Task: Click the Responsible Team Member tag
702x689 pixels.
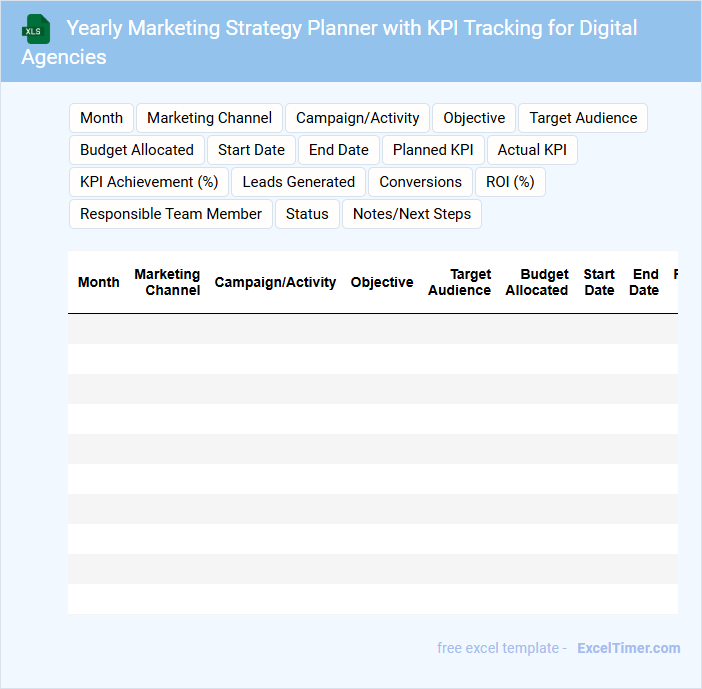Action: pyautogui.click(x=171, y=214)
